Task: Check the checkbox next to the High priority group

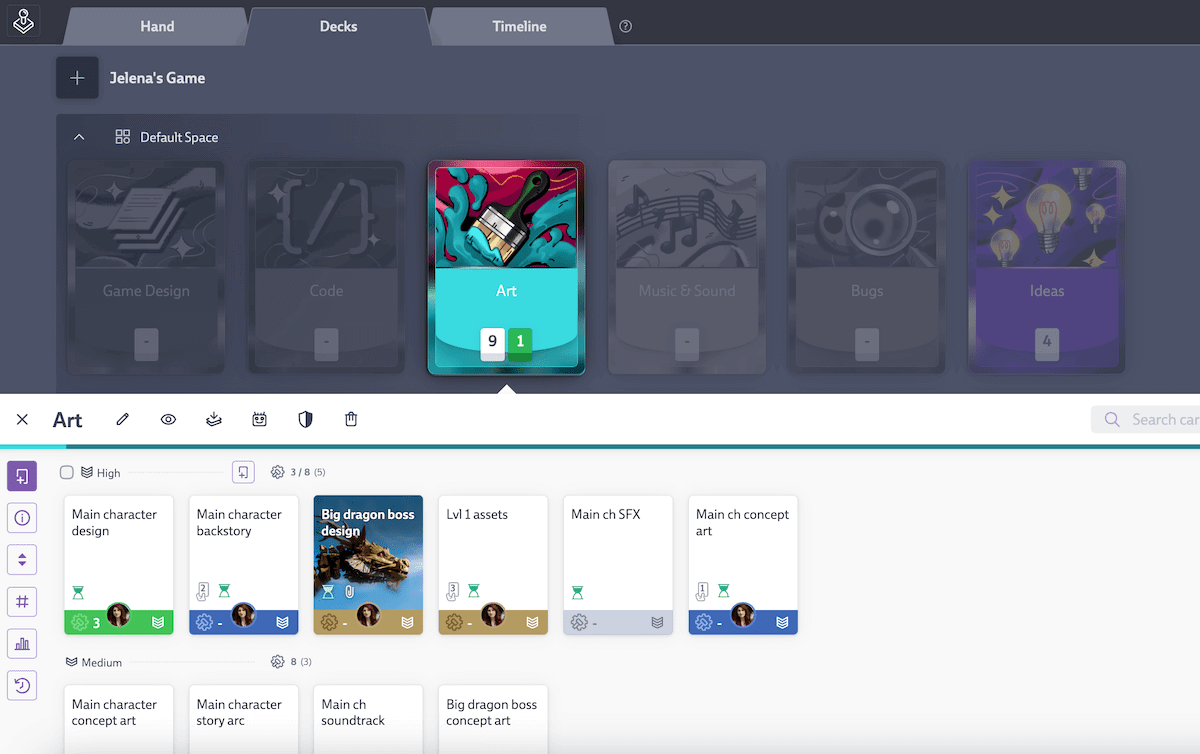Action: (x=65, y=472)
